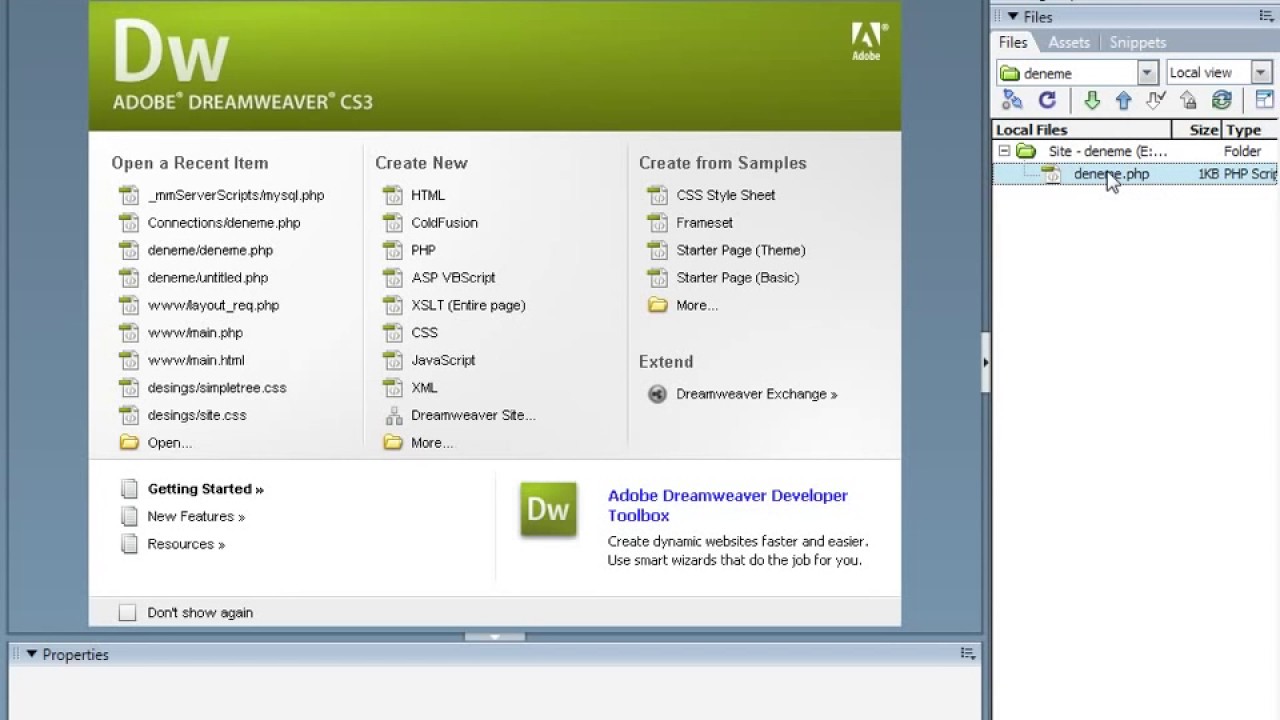Click the file icon beside HTML

(x=393, y=195)
